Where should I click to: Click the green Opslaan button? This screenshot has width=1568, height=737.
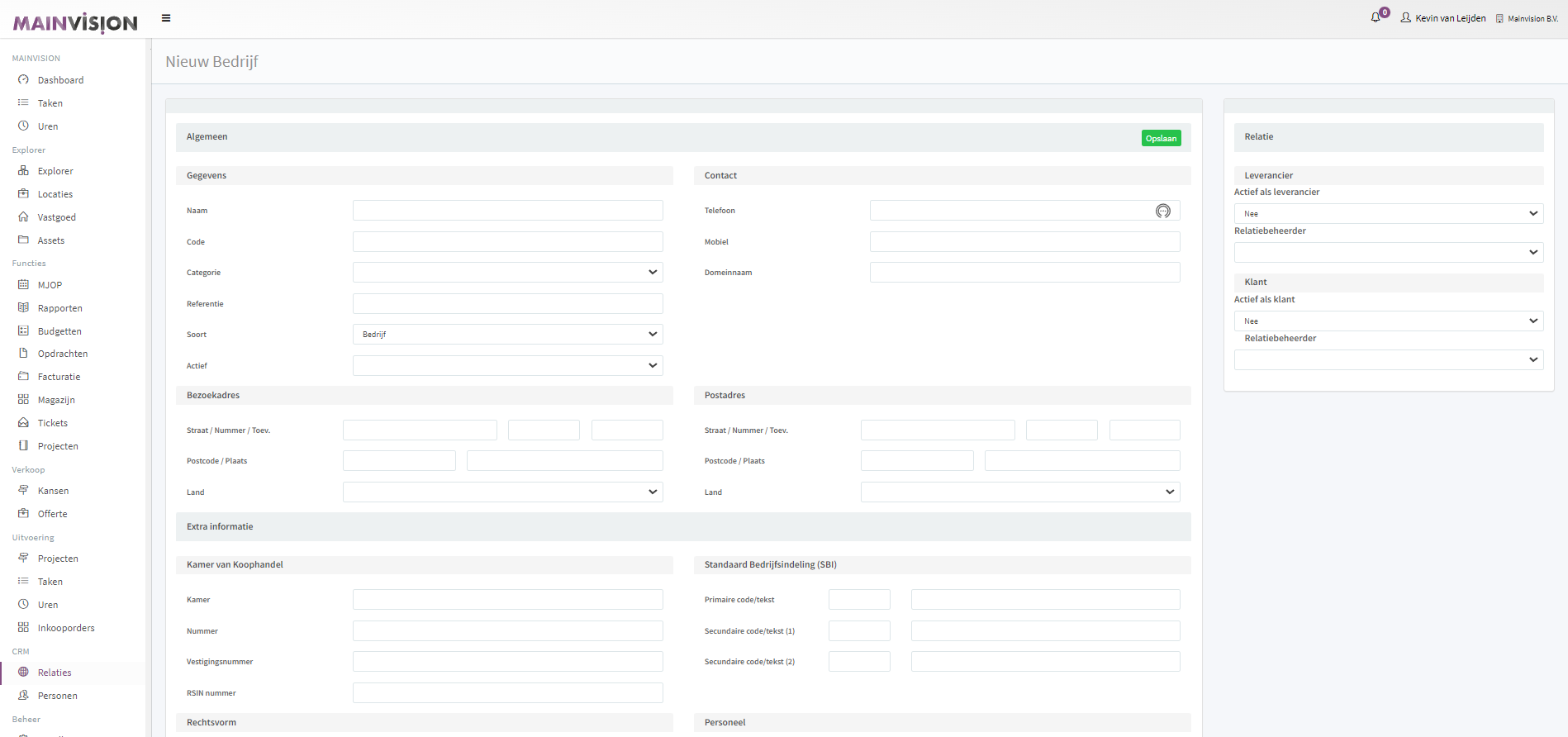[1161, 138]
